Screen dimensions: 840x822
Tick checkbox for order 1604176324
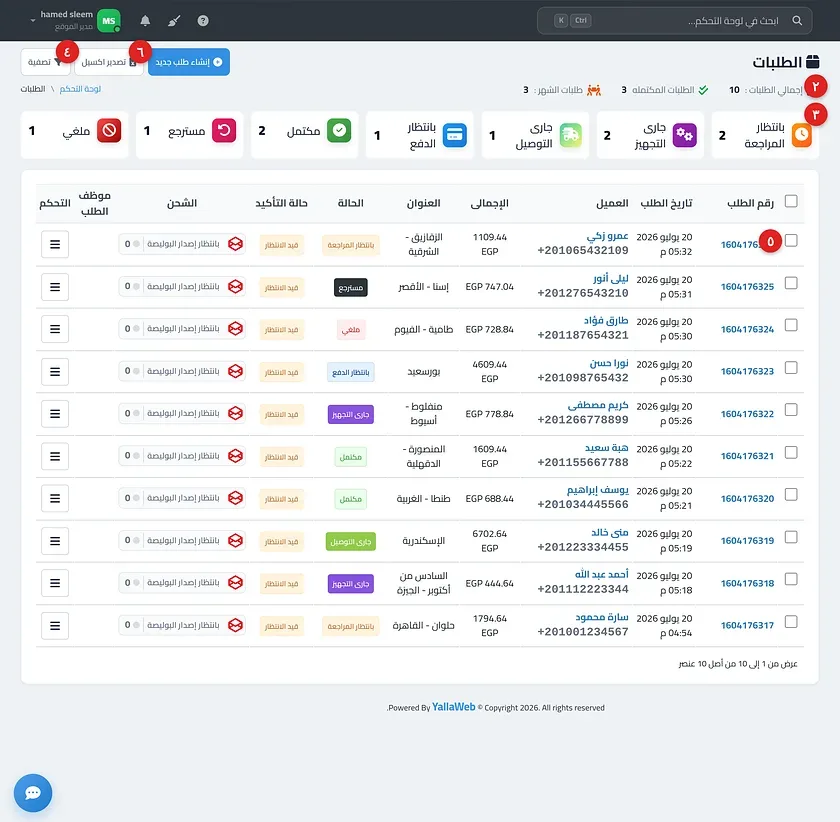[791, 325]
